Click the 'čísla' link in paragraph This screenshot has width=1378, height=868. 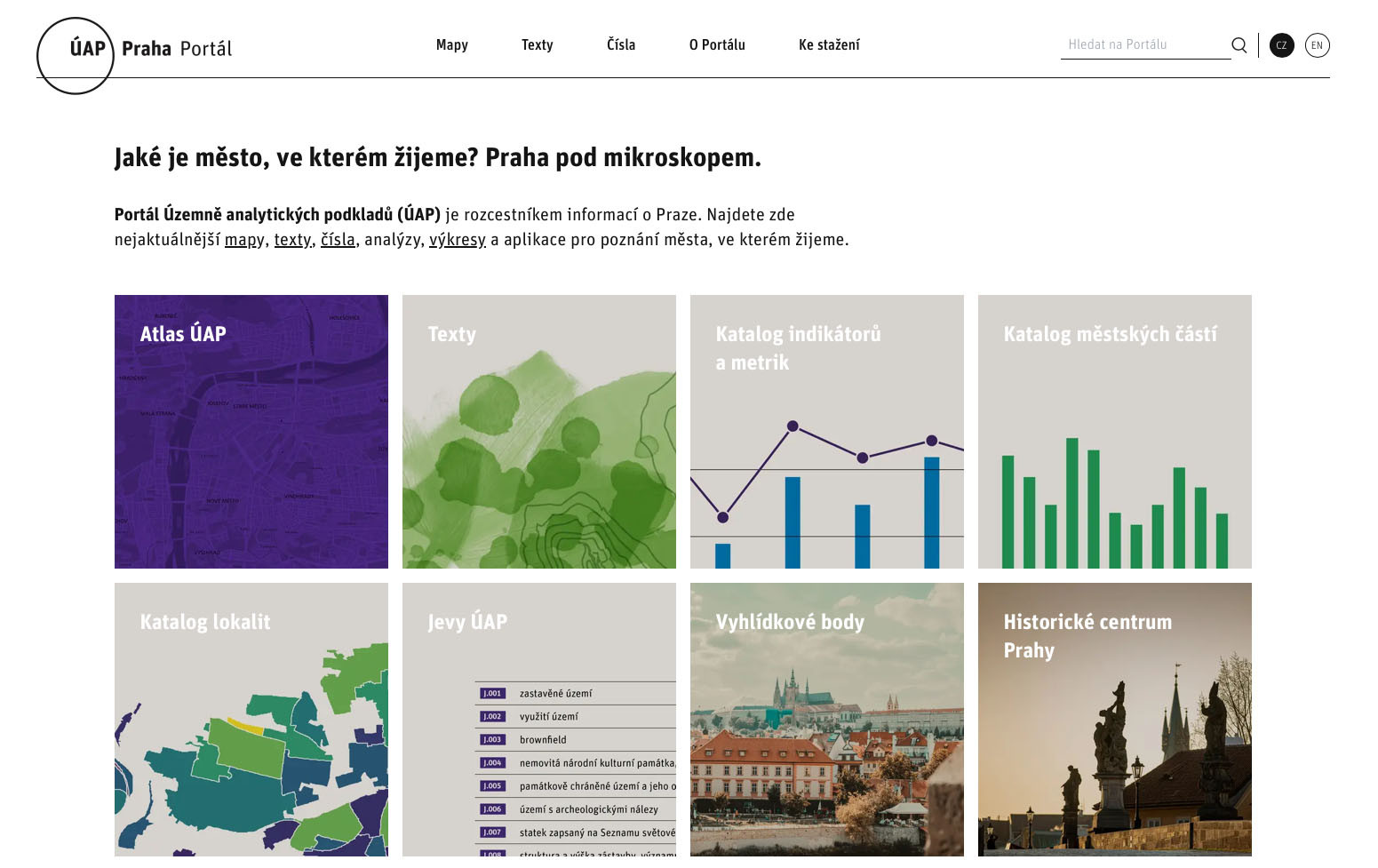tap(338, 240)
